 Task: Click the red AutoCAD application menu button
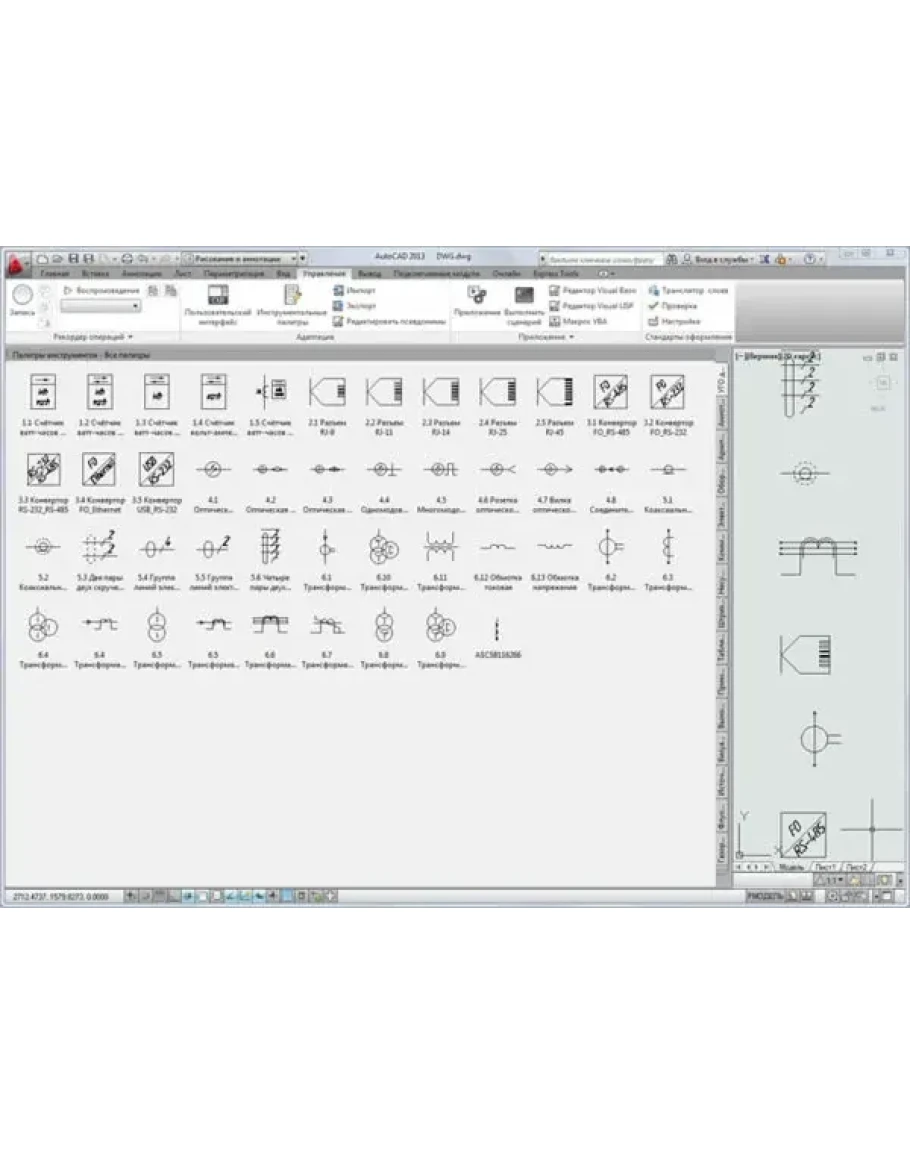(x=17, y=263)
